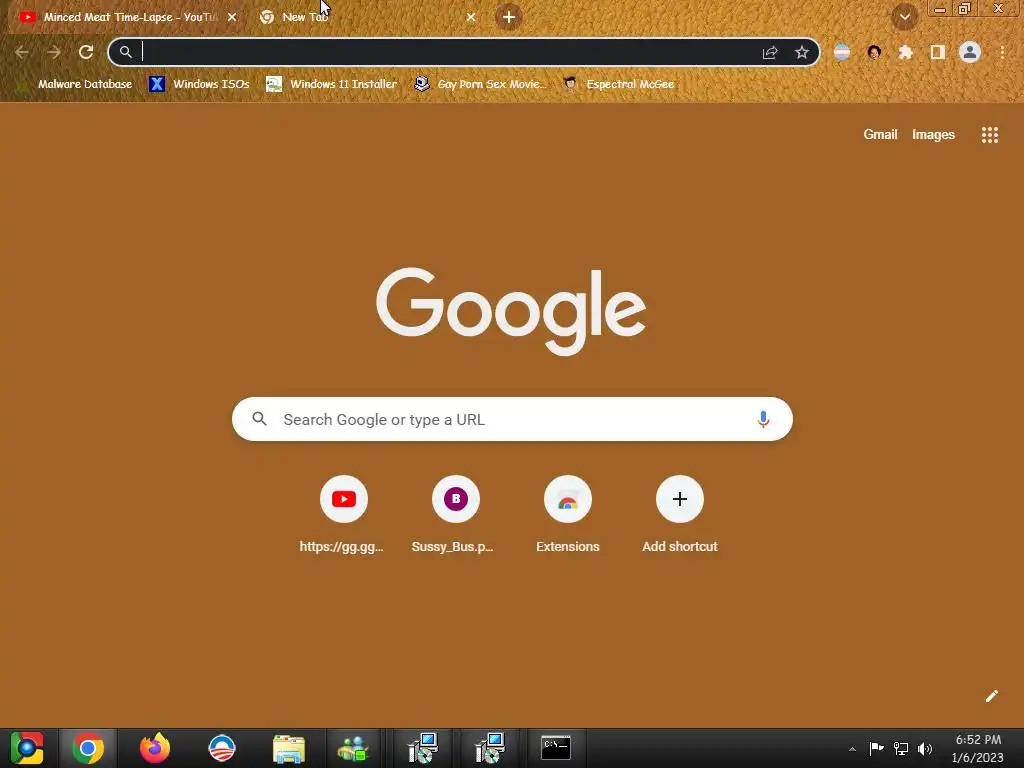
Task: Open the Gmail link
Action: pyautogui.click(x=880, y=135)
